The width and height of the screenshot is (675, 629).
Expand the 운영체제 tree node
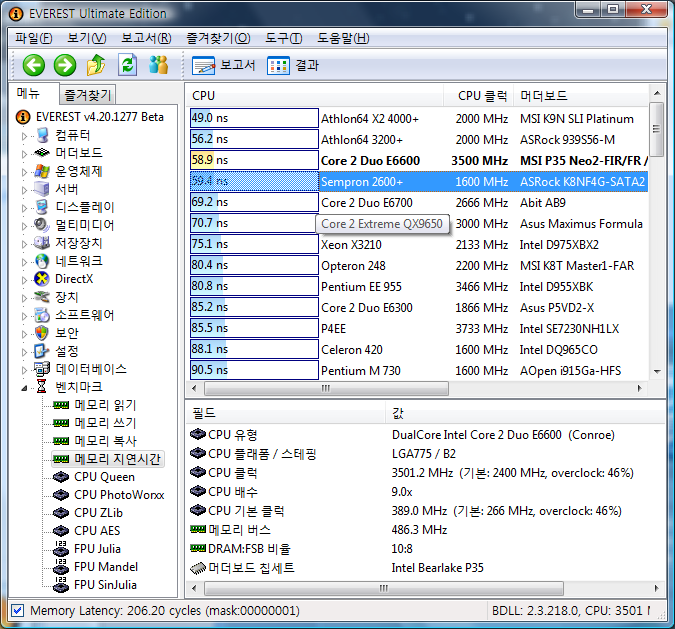[x=25, y=172]
